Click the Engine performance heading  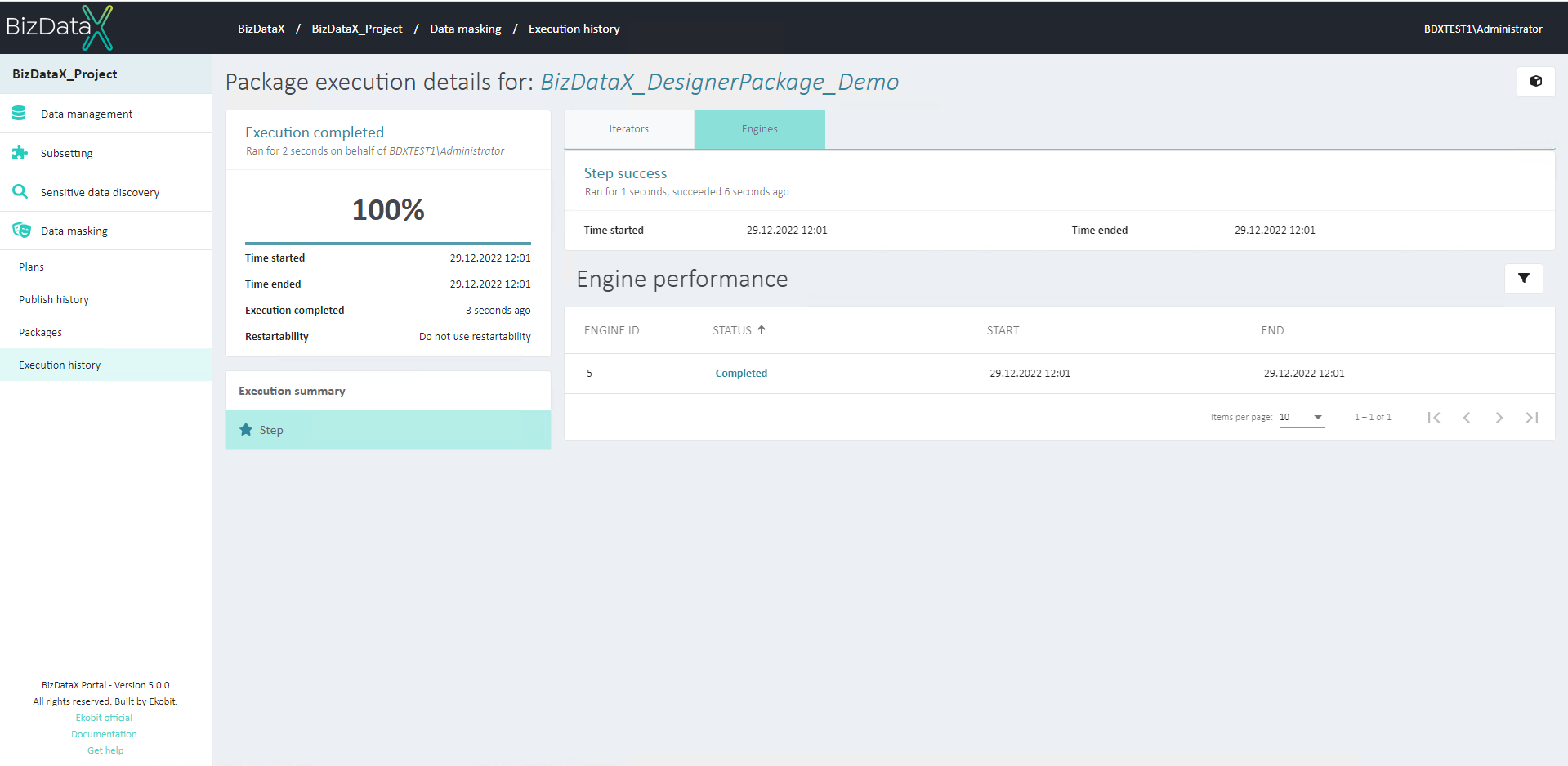pos(682,279)
